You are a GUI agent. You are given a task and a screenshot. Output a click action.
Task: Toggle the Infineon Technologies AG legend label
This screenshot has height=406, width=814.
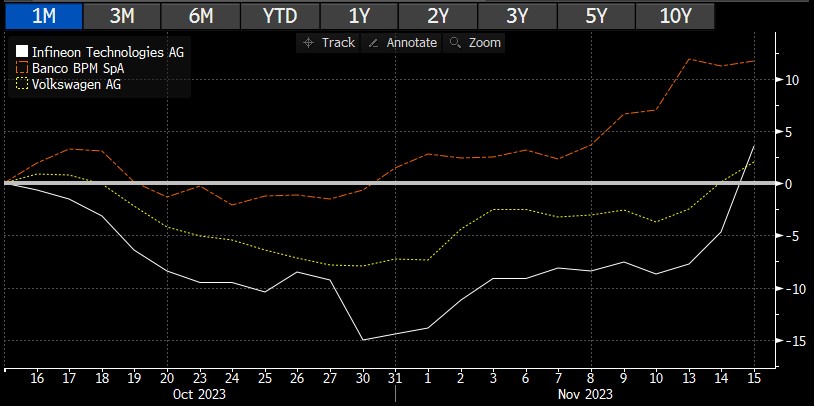pos(109,52)
